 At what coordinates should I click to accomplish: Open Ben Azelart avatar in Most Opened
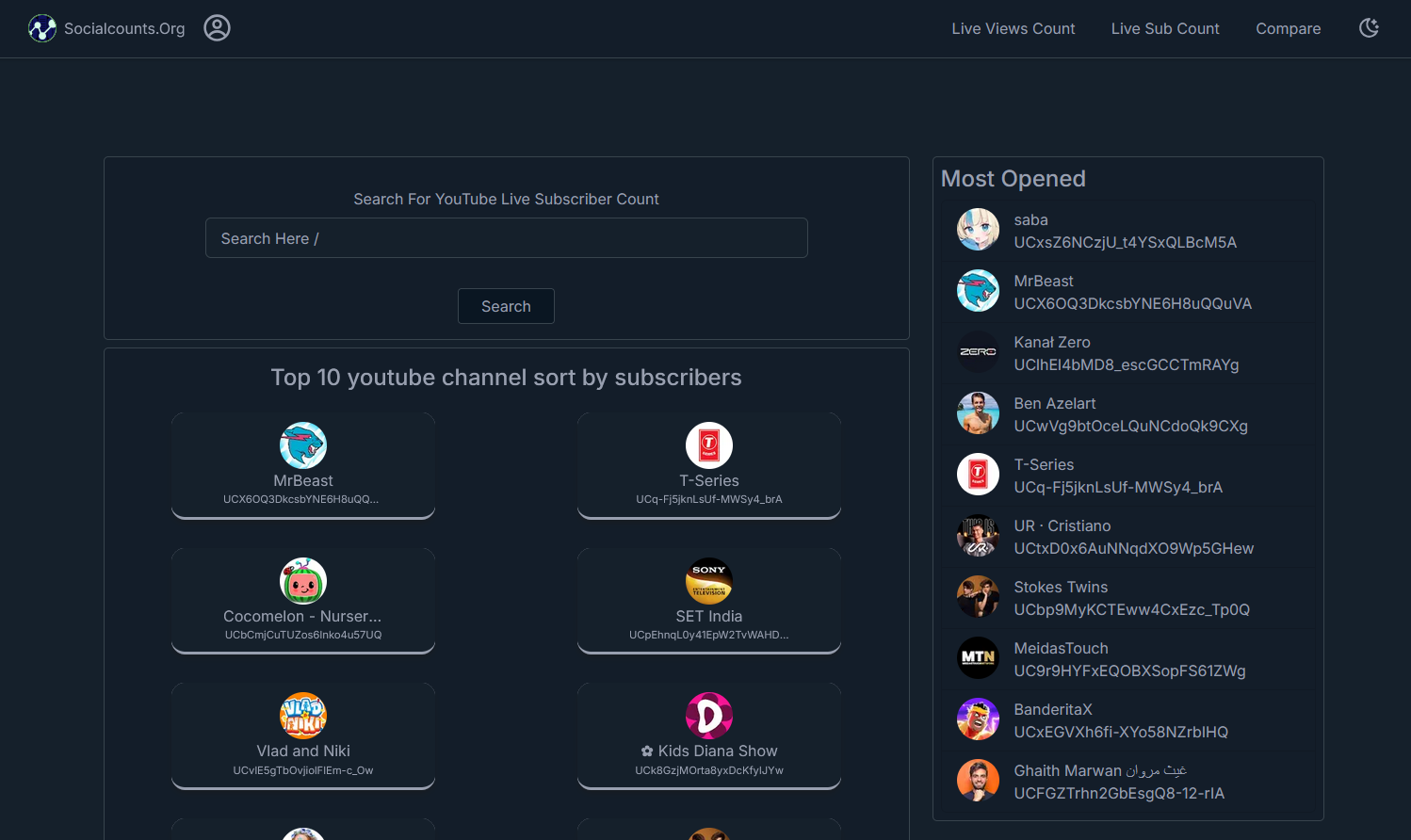979,413
